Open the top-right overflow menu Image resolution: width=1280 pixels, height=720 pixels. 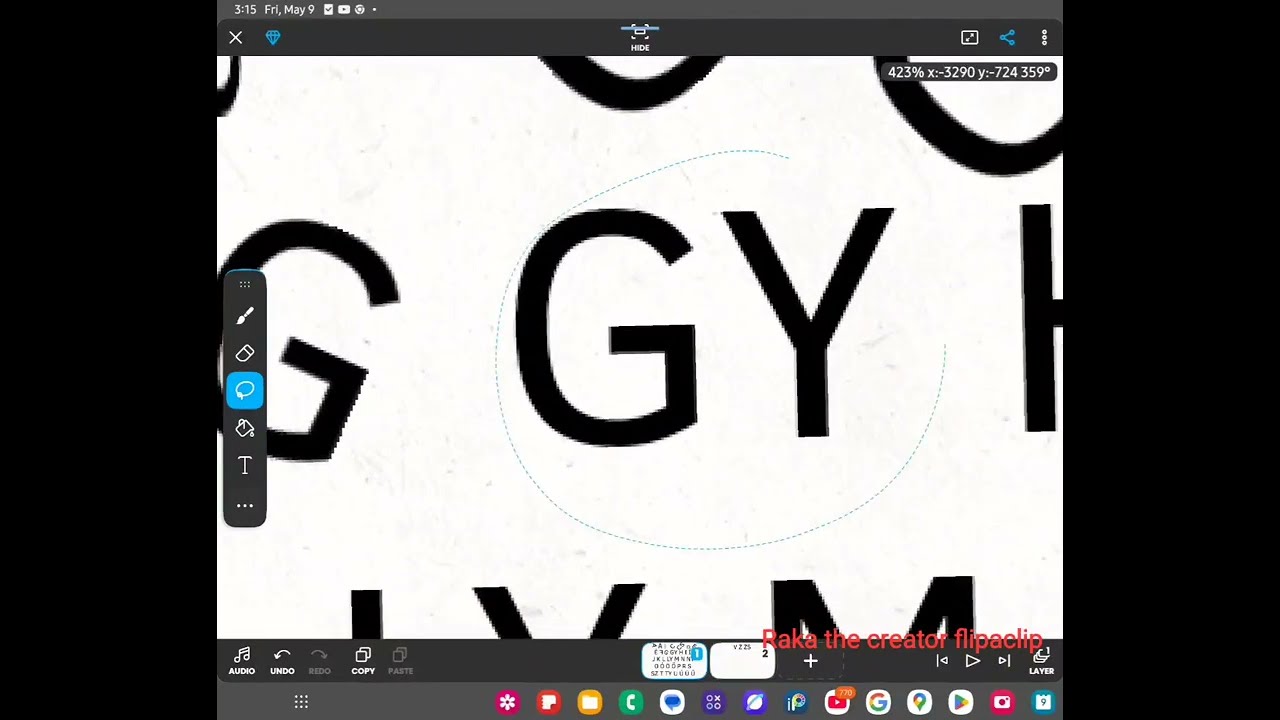(x=1044, y=37)
